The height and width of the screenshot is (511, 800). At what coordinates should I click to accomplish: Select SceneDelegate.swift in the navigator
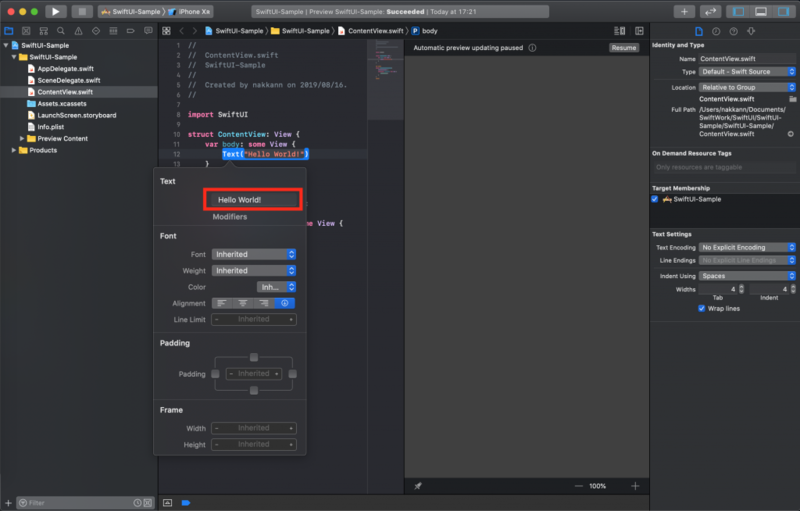pyautogui.click(x=69, y=81)
